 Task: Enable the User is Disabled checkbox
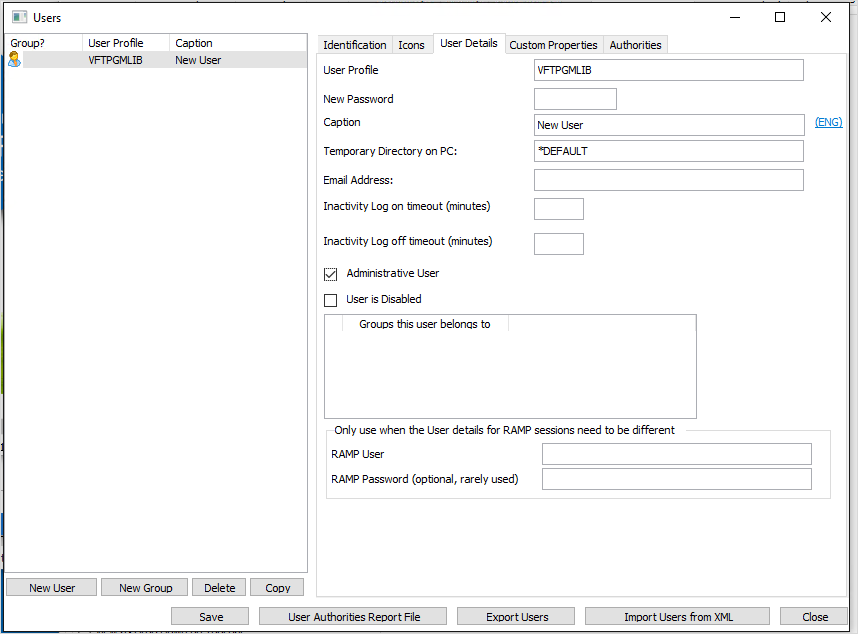point(331,300)
